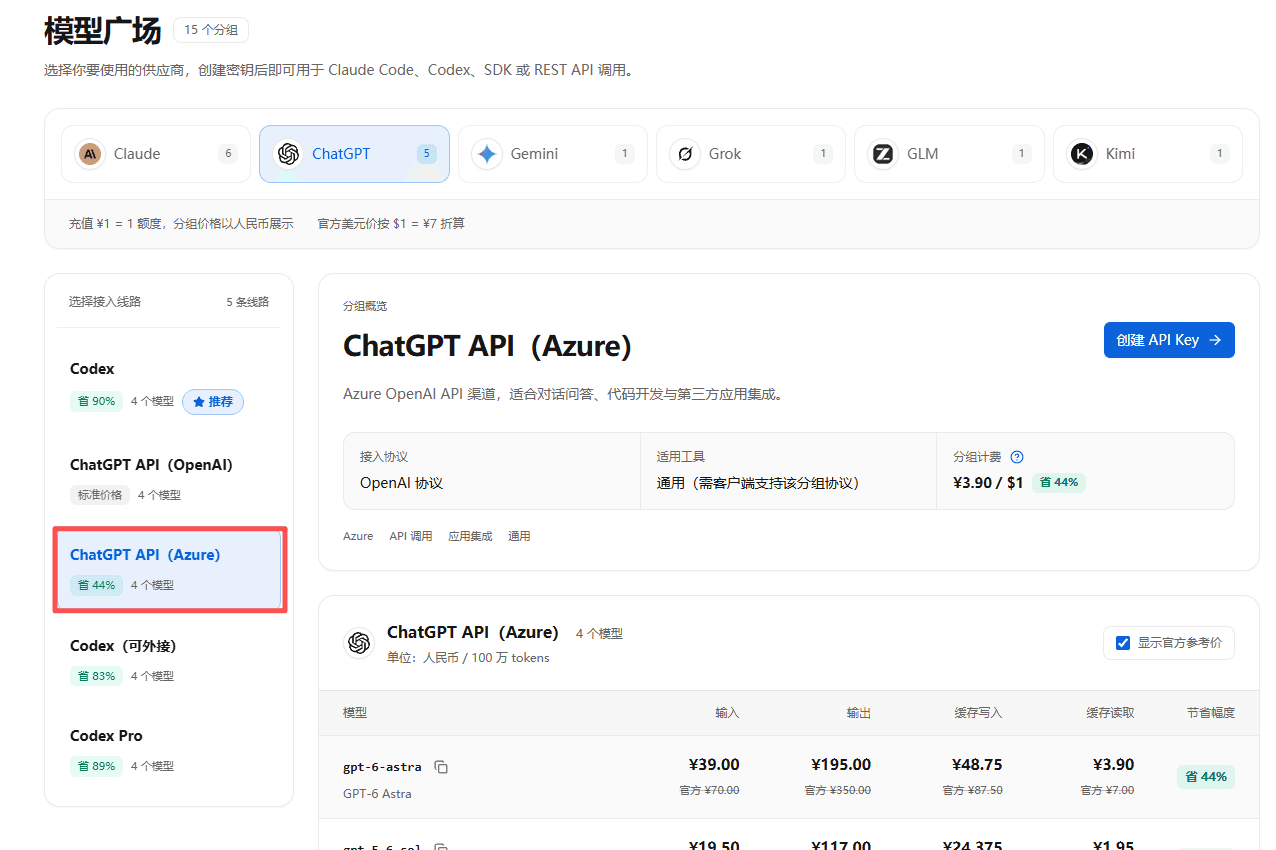Image resolution: width=1276 pixels, height=850 pixels.
Task: Select the Codex Pro route
Action: (169, 750)
